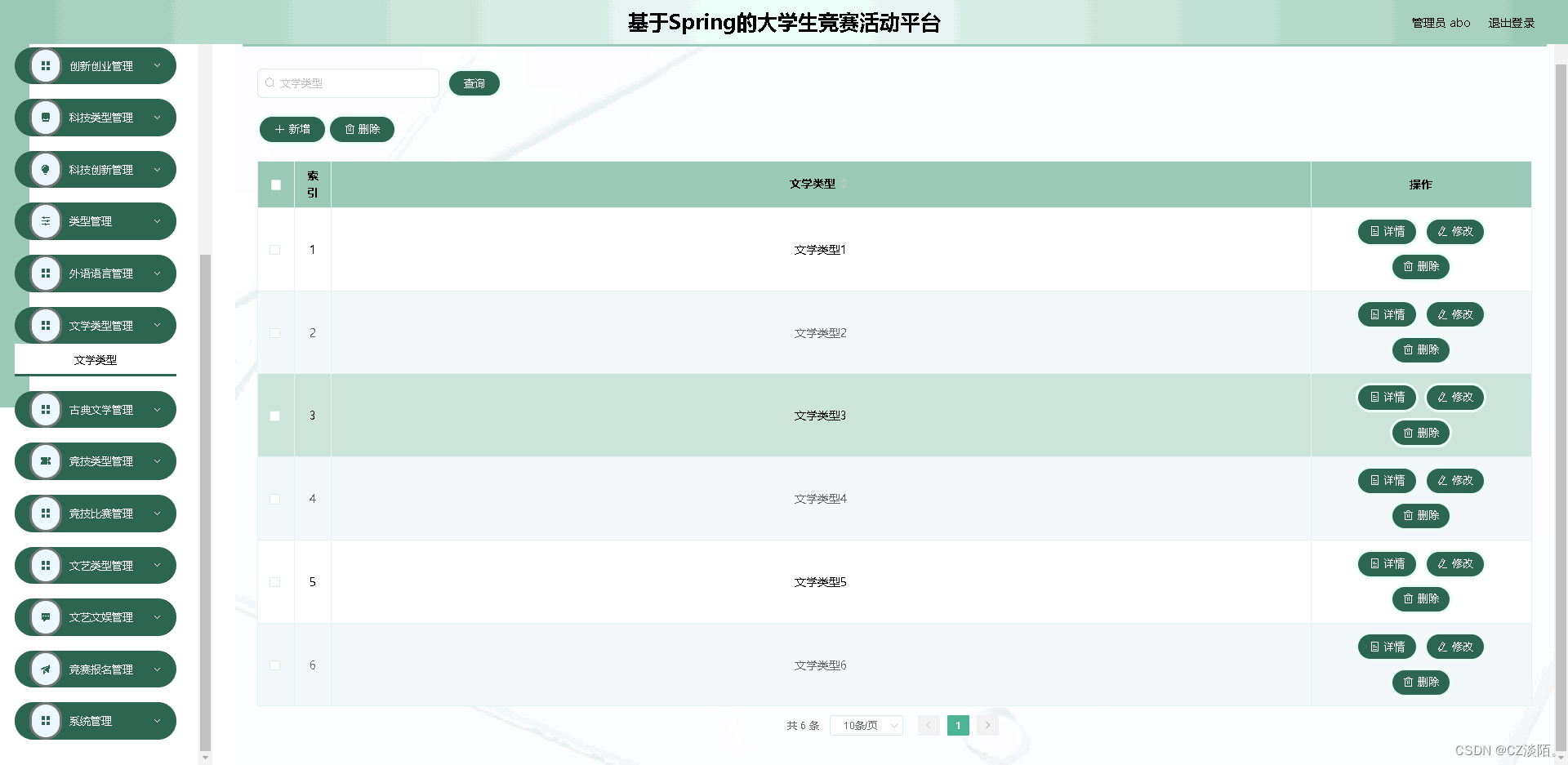Collapse the 文学类型管理 menu chevron
The height and width of the screenshot is (765, 1568).
point(157,326)
